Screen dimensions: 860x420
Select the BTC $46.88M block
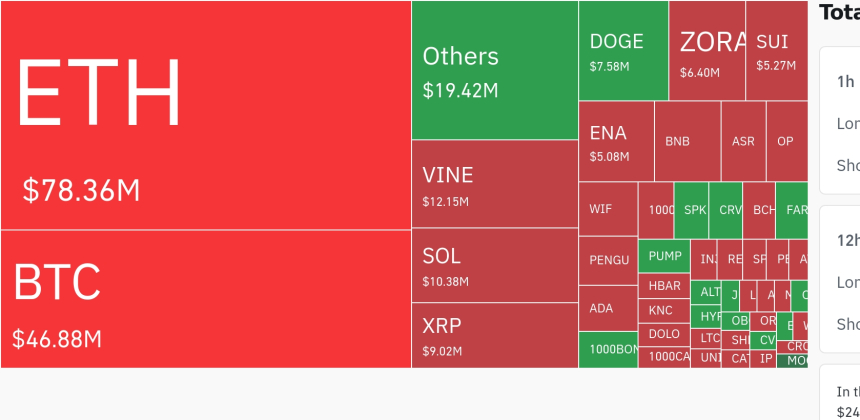[205, 299]
